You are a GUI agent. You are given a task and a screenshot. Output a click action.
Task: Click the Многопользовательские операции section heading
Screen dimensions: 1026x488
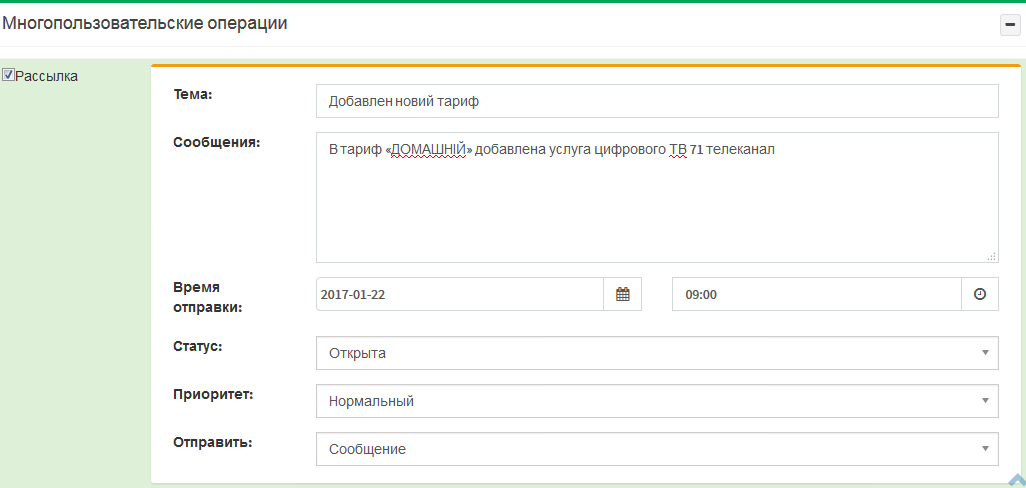pyautogui.click(x=145, y=24)
